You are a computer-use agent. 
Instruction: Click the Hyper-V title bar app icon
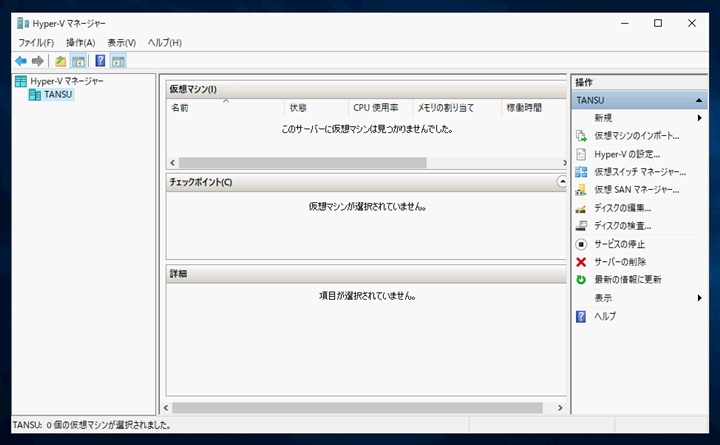pyautogui.click(x=23, y=23)
